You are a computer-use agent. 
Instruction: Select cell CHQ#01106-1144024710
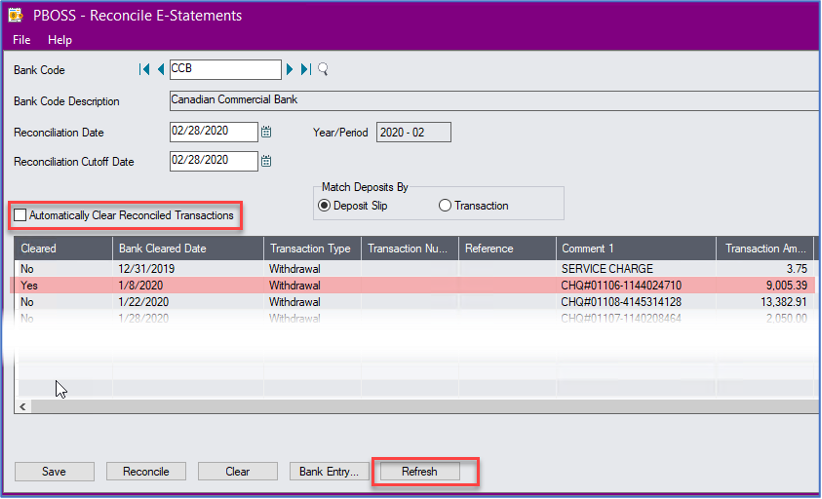click(636, 286)
